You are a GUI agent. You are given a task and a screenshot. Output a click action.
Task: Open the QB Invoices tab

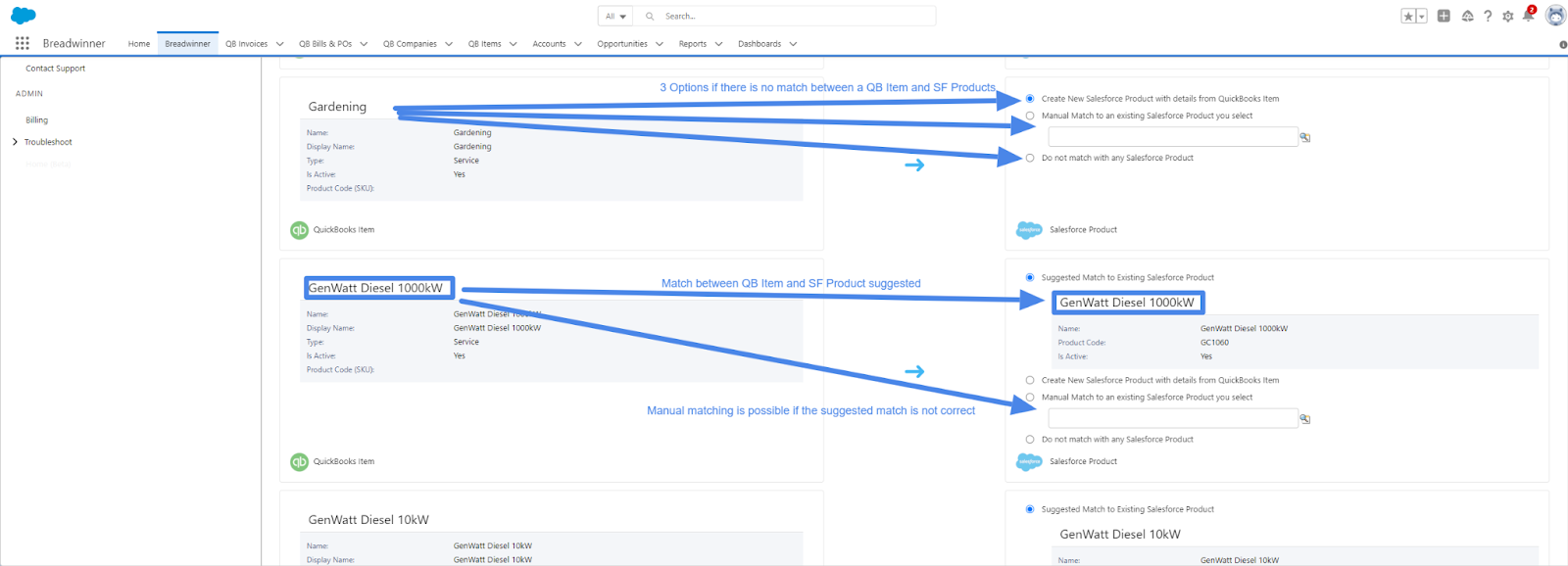click(x=246, y=44)
